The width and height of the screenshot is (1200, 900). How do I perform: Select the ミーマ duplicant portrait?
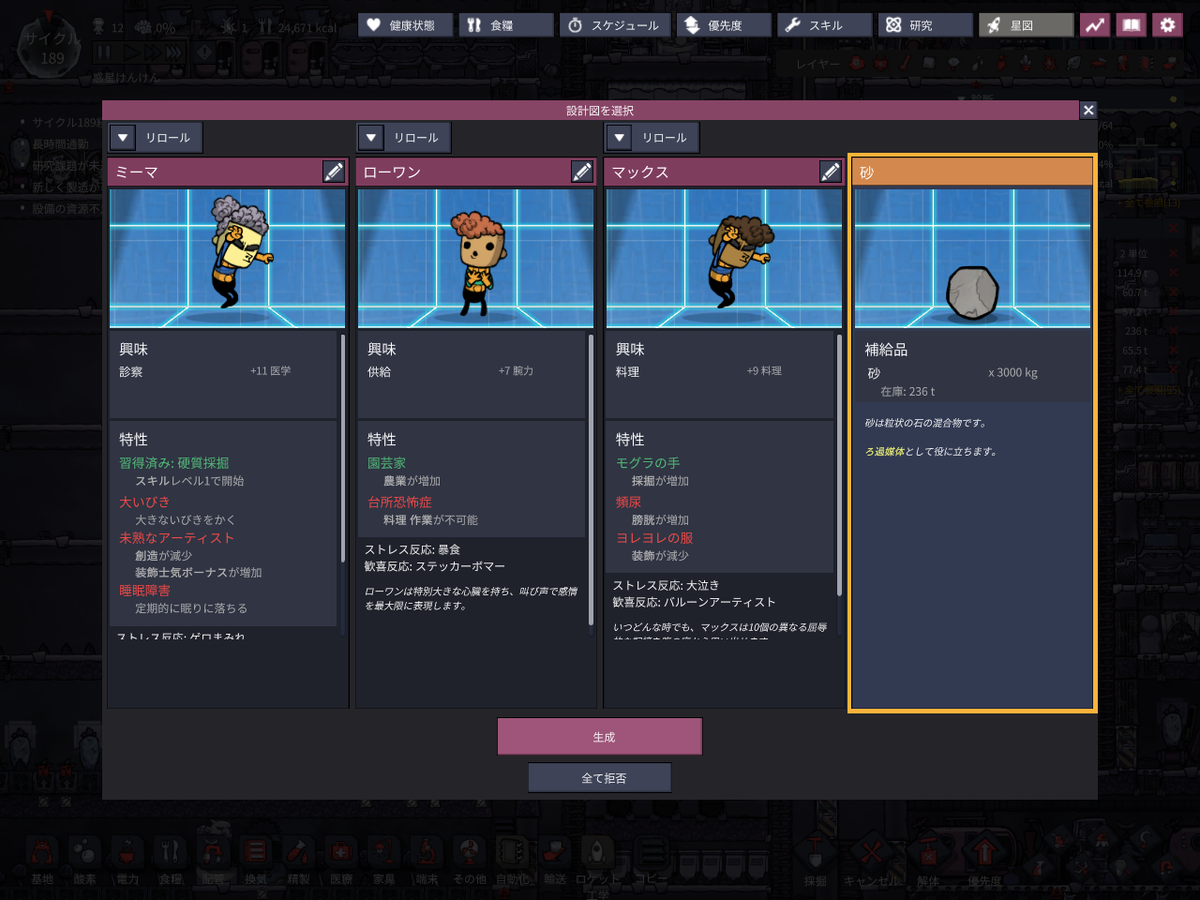point(227,258)
